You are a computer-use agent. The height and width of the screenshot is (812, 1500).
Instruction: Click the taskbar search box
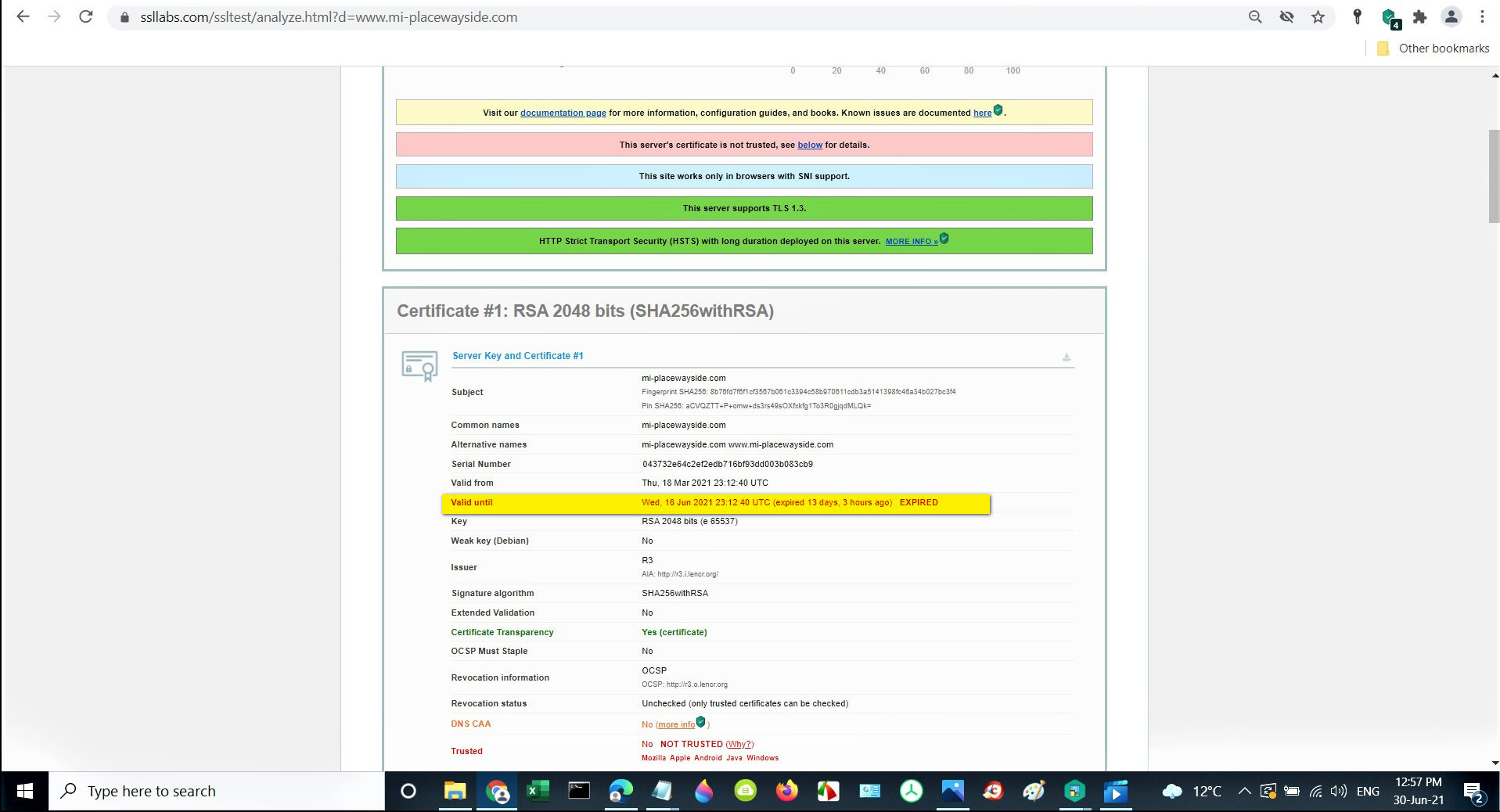click(217, 792)
